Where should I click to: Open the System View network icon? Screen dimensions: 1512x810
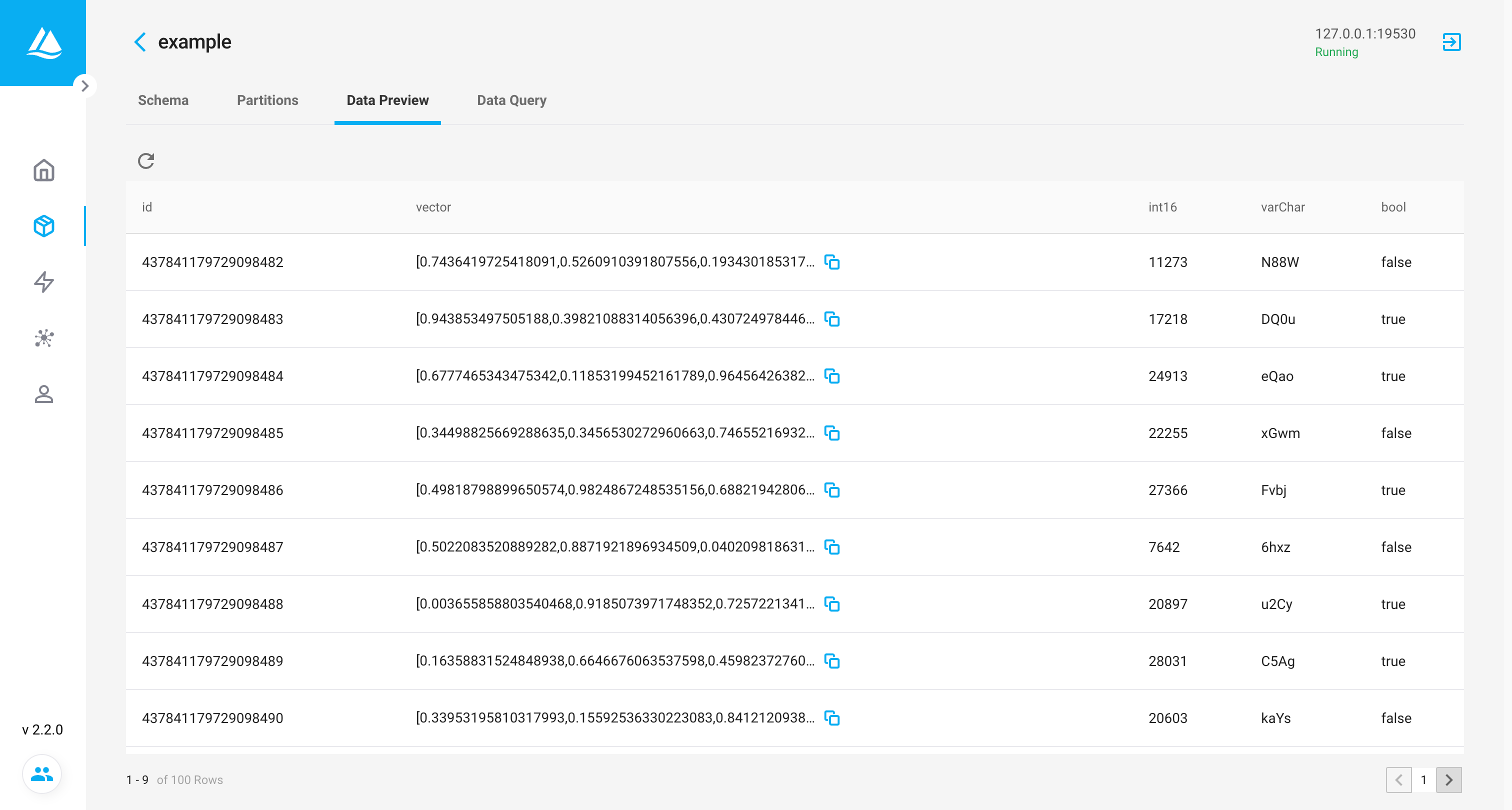click(x=43, y=338)
